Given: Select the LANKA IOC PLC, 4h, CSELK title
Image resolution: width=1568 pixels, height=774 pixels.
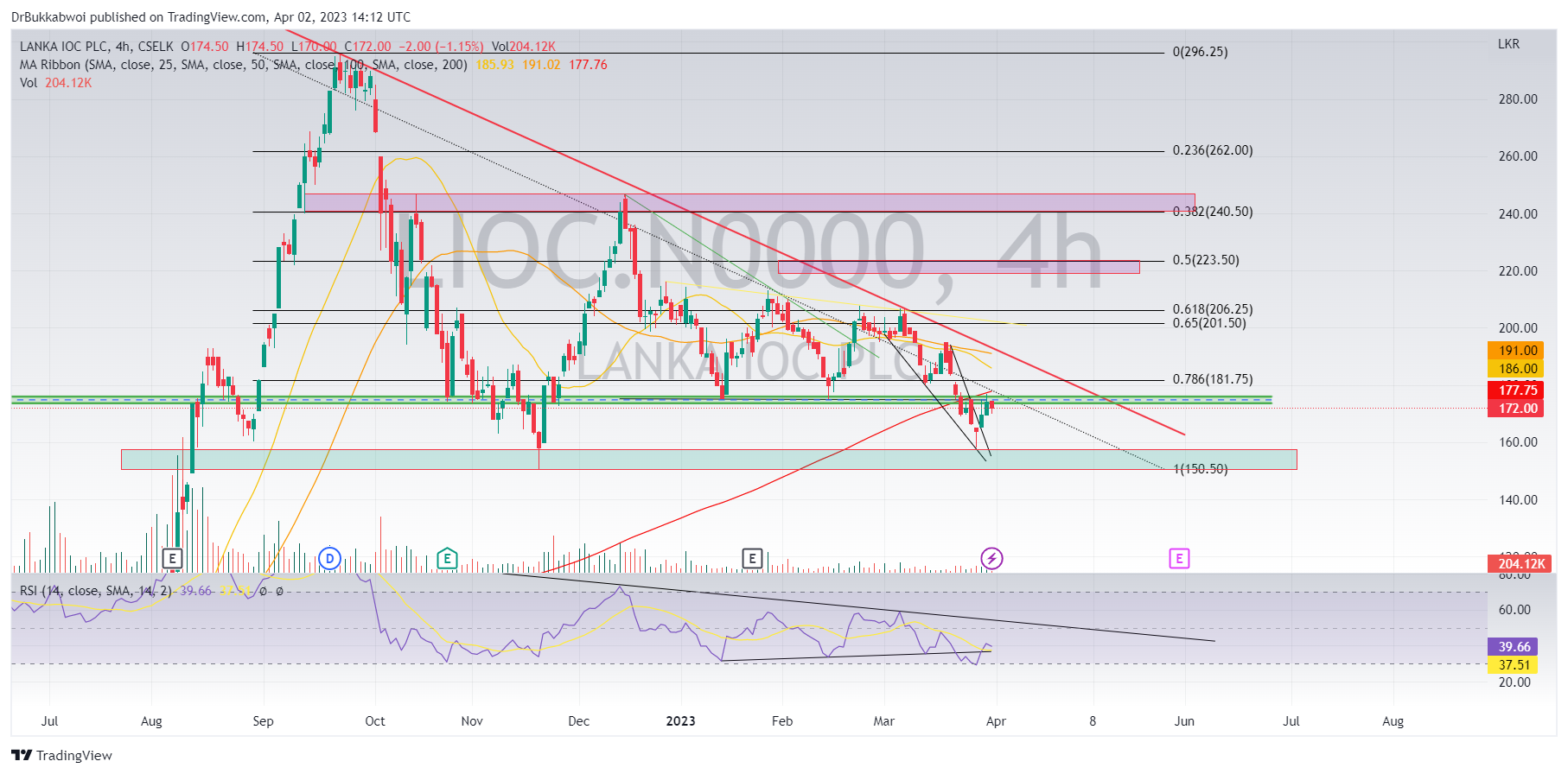Looking at the screenshot, I should (96, 47).
